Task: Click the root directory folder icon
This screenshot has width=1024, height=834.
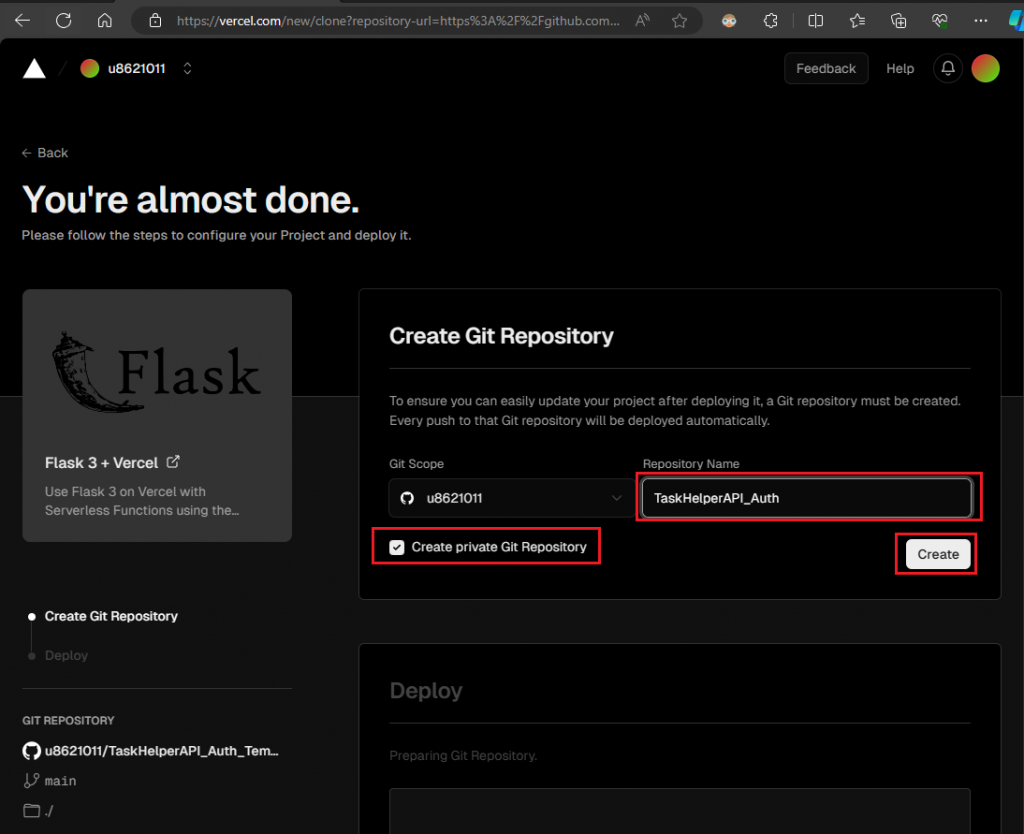Action: tap(31, 810)
